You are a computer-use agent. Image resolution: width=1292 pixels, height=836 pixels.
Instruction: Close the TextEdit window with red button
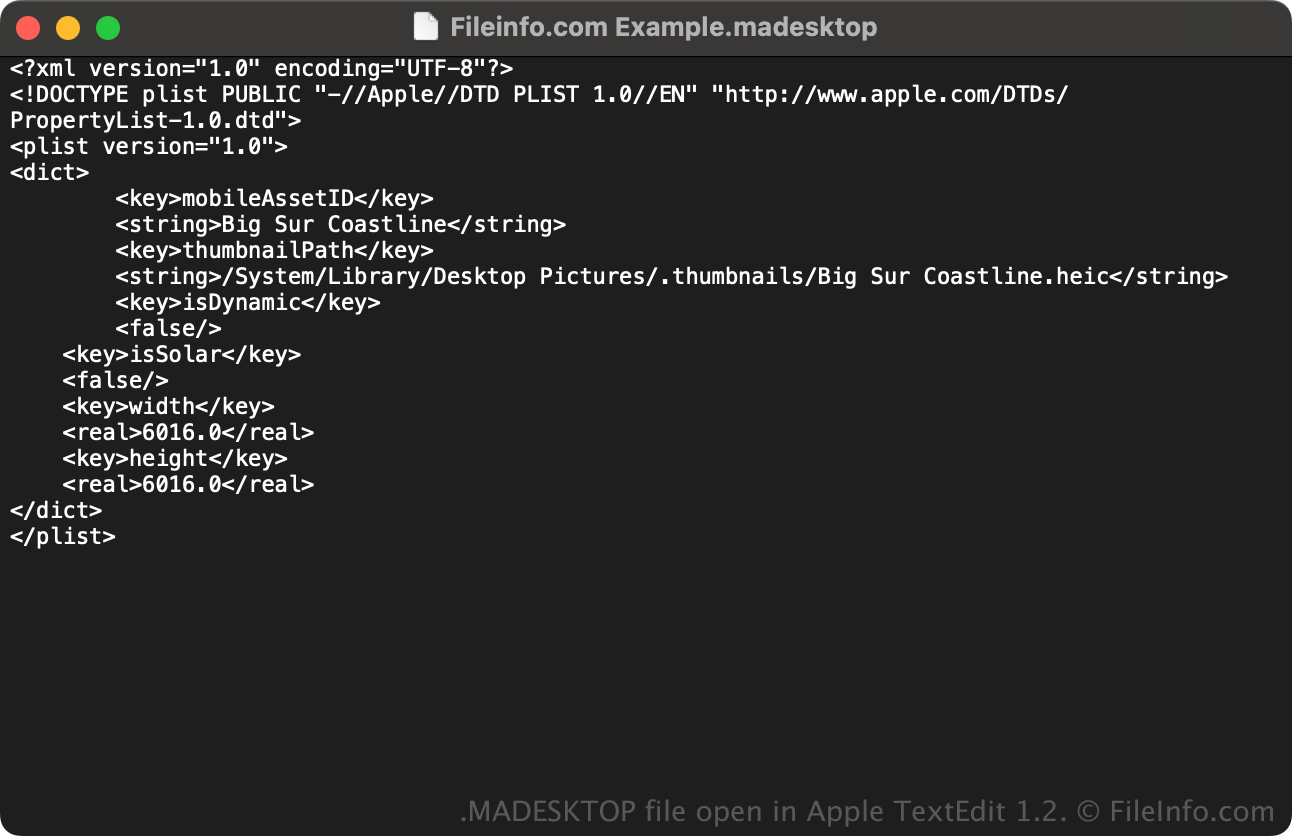28,28
